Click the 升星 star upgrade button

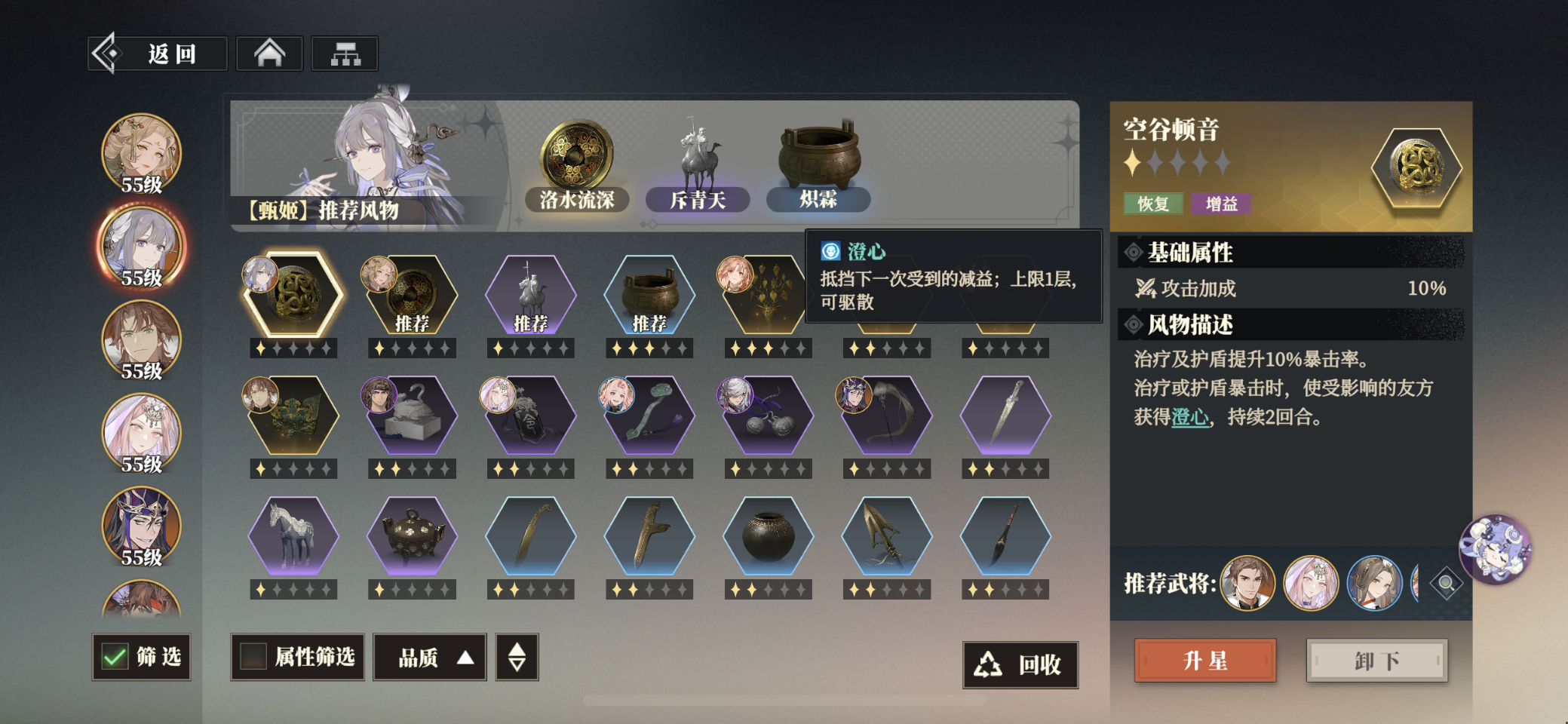click(x=1205, y=661)
